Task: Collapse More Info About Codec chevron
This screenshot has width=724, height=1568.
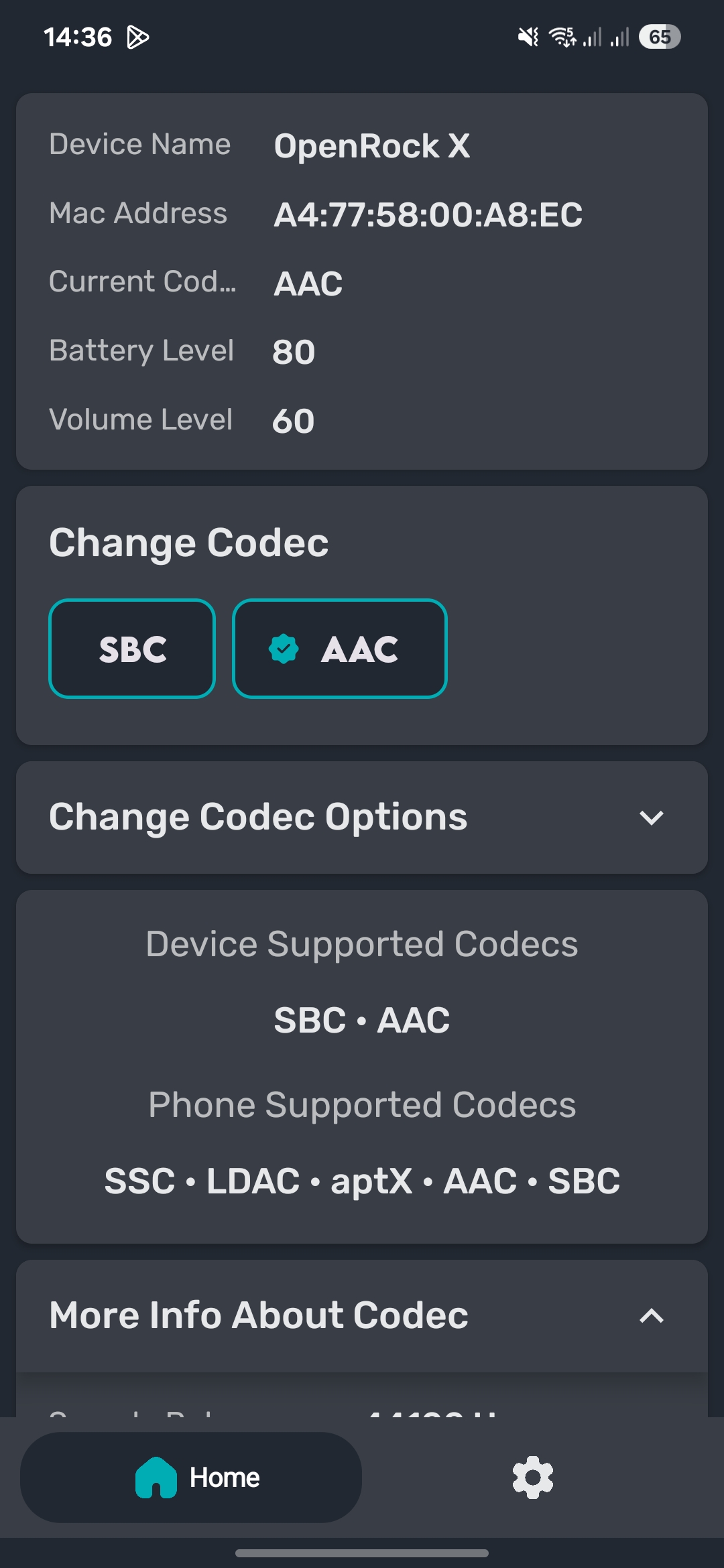Action: [652, 1316]
